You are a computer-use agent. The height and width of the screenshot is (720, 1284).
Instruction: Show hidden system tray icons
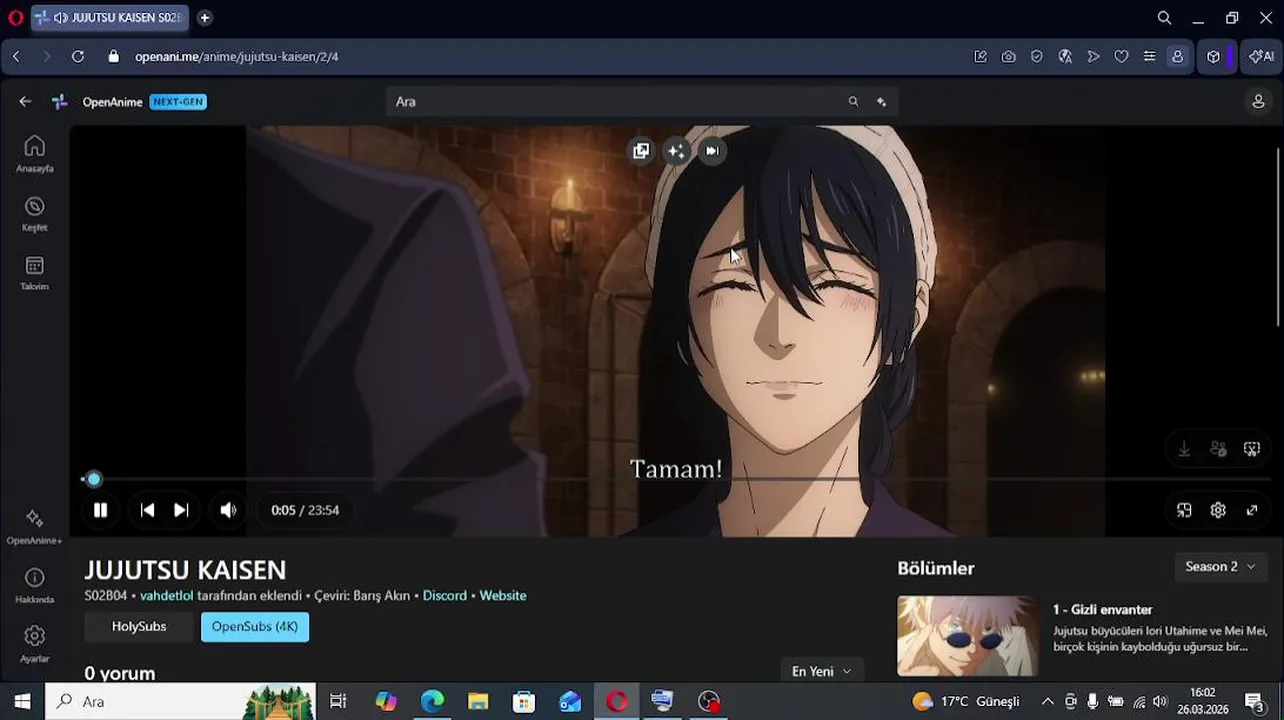coord(1047,701)
